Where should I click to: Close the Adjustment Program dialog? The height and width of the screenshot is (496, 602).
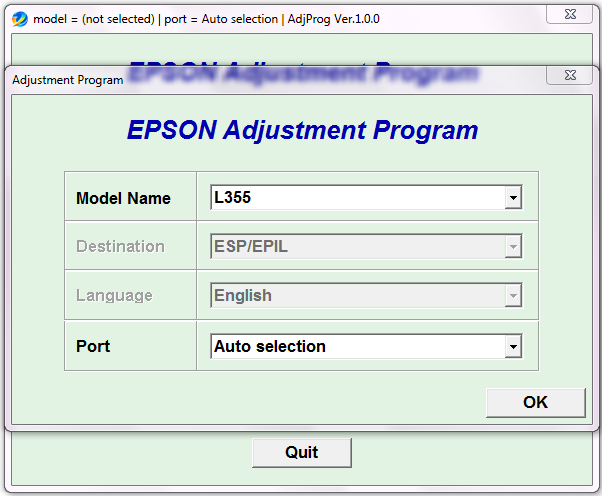click(570, 75)
